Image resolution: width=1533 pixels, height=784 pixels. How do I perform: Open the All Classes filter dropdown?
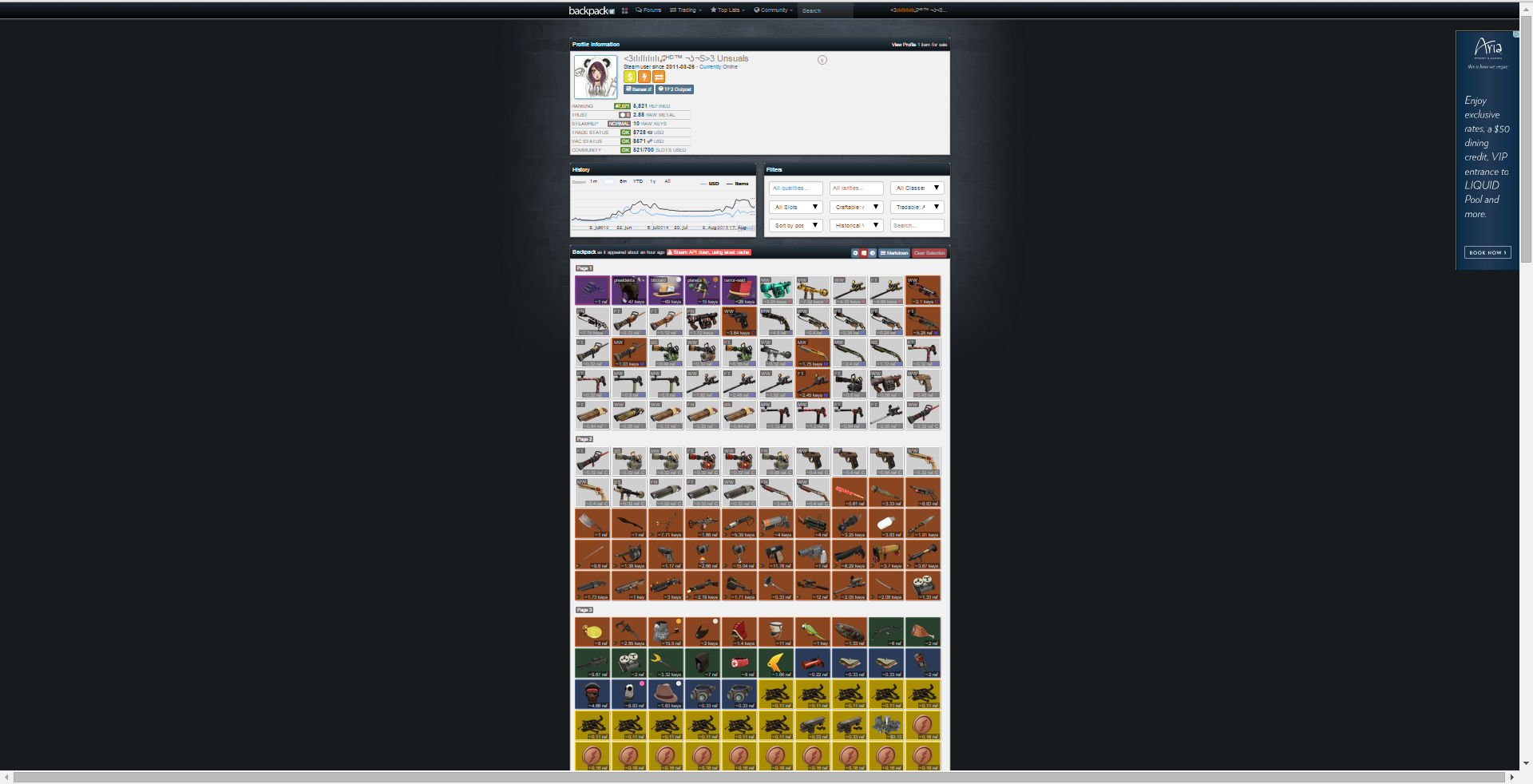point(917,188)
